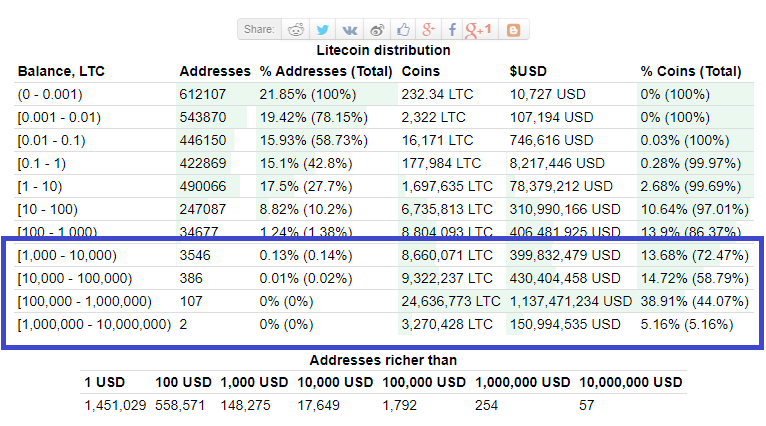Click 8,660,071 LTC coins cell
The width and height of the screenshot is (766, 426).
[x=447, y=255]
